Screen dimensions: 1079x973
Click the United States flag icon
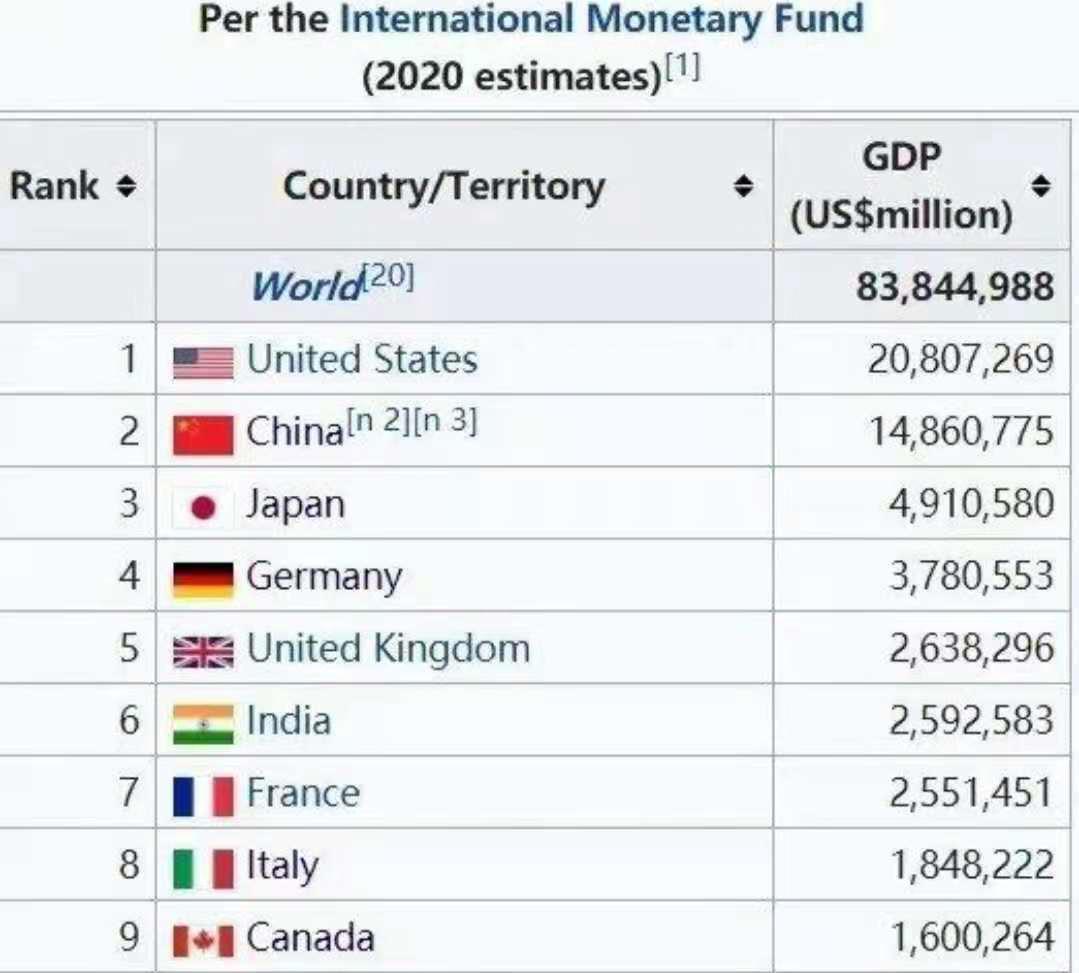[203, 361]
